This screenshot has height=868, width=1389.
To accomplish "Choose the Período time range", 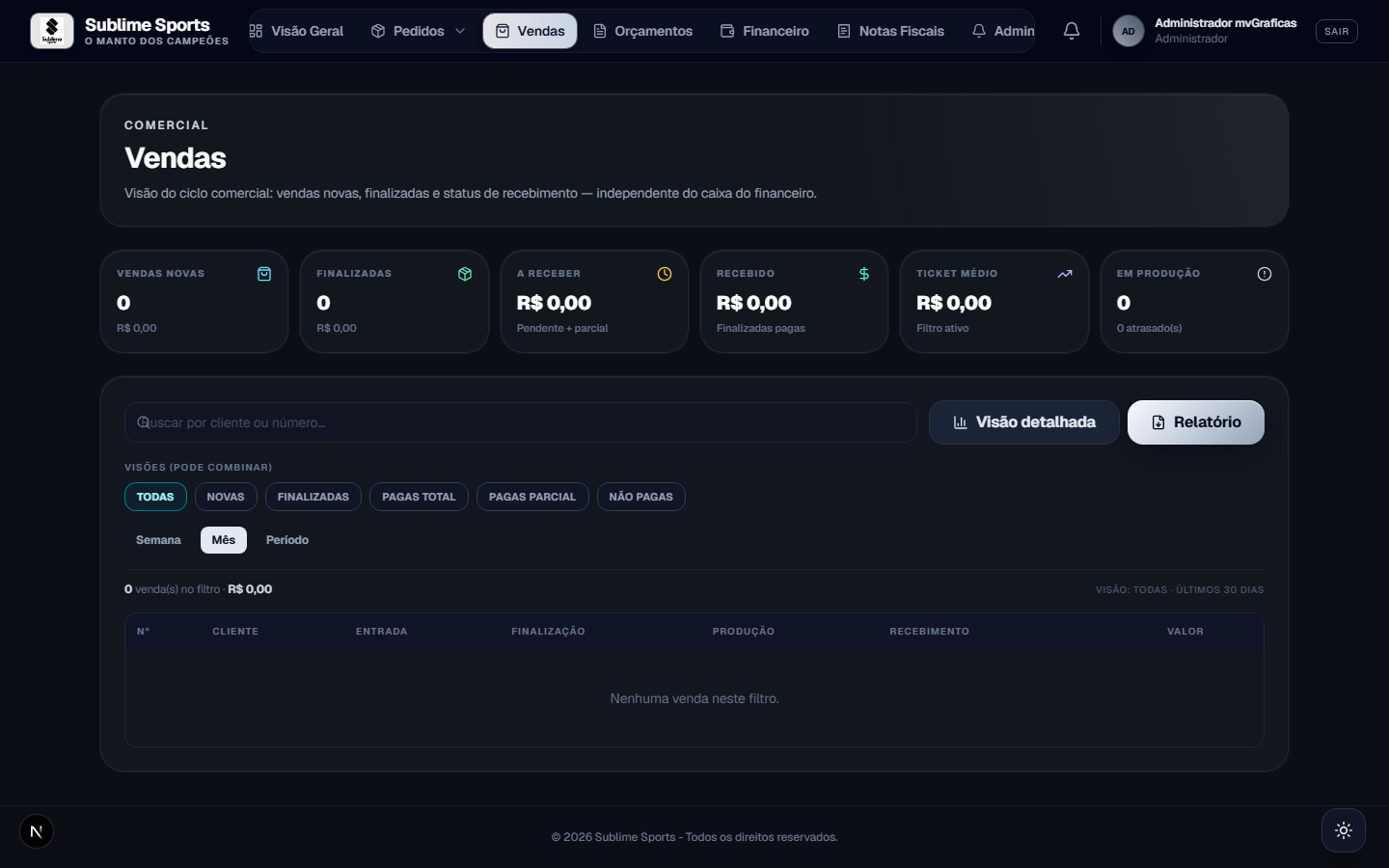I will 287,540.
